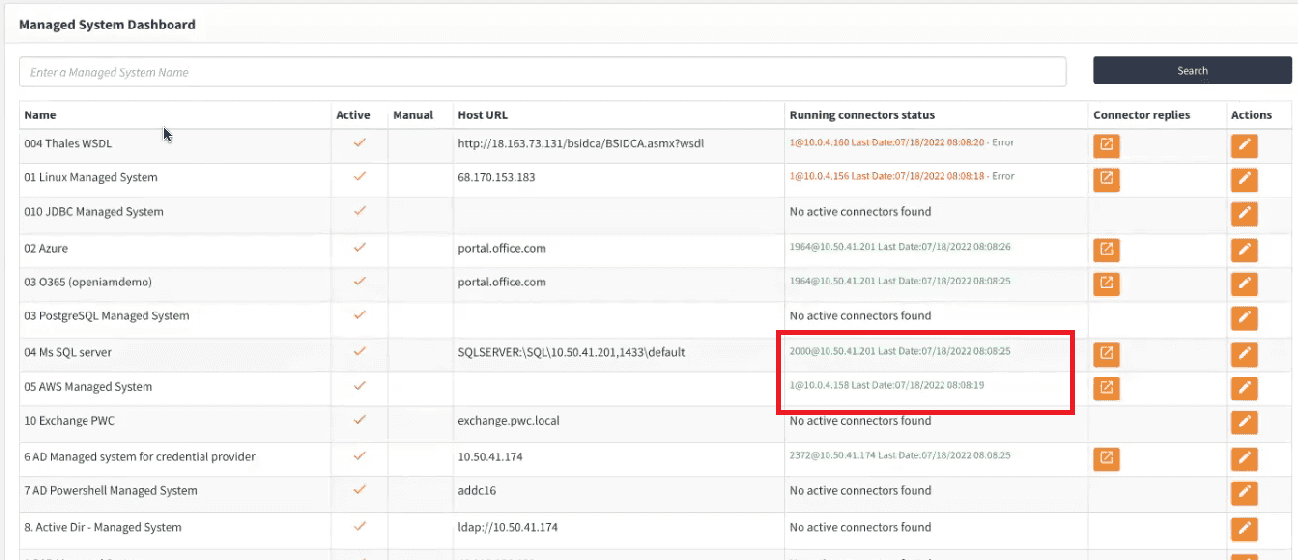Viewport: 1298px width, 560px height.
Task: Click the Running connectors status column header
Action: [x=862, y=115]
